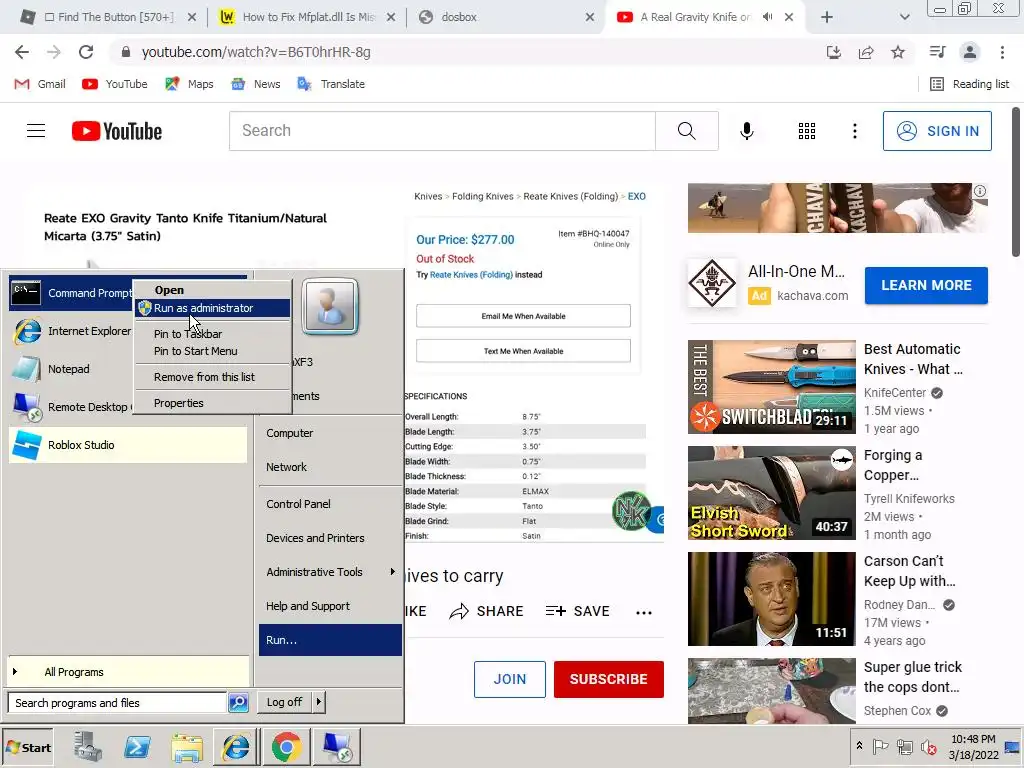This screenshot has width=1024, height=768.
Task: Open YouTube hamburger guide menu
Action: coord(36,131)
